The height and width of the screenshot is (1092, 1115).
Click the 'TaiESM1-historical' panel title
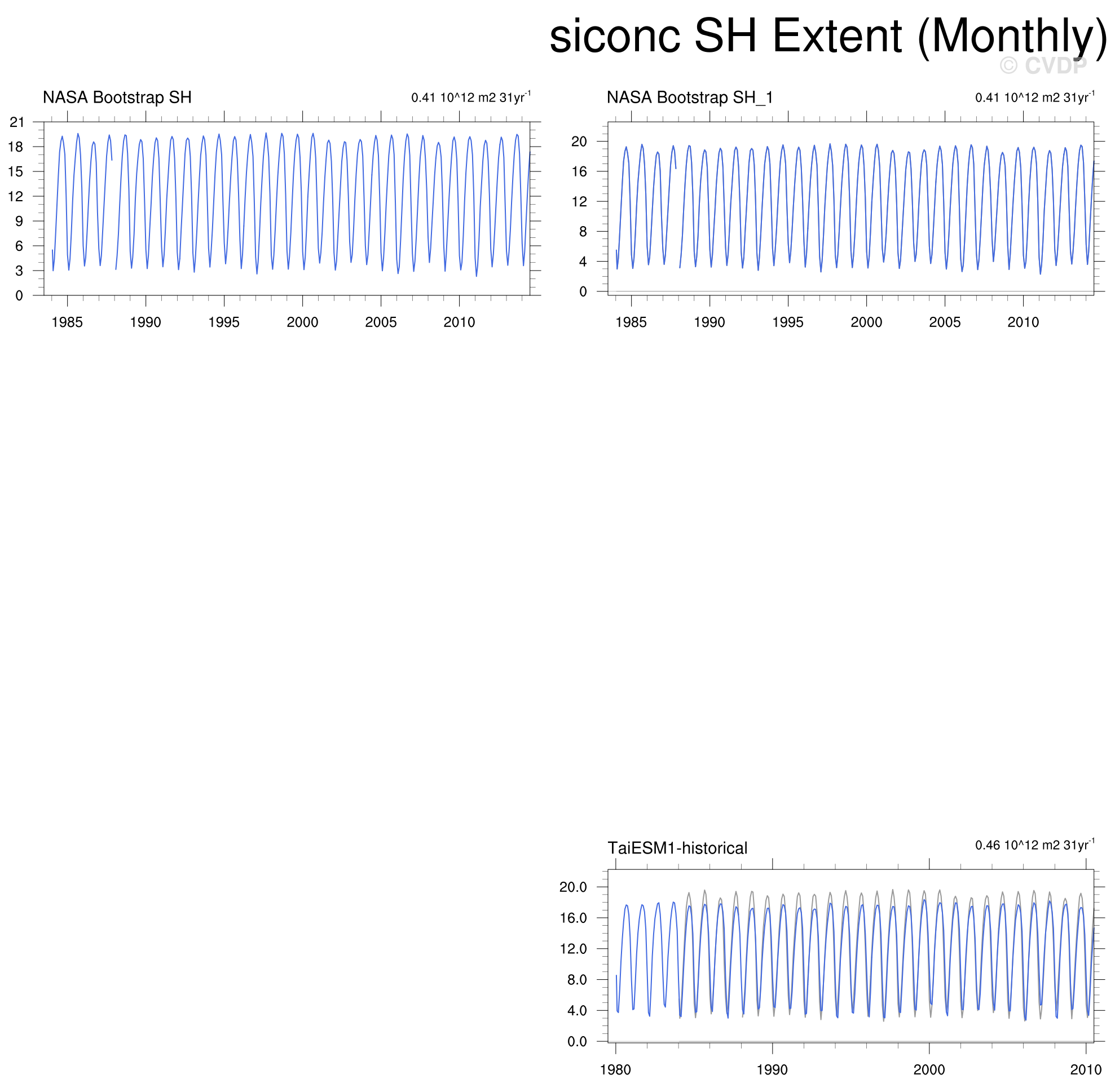[677, 848]
